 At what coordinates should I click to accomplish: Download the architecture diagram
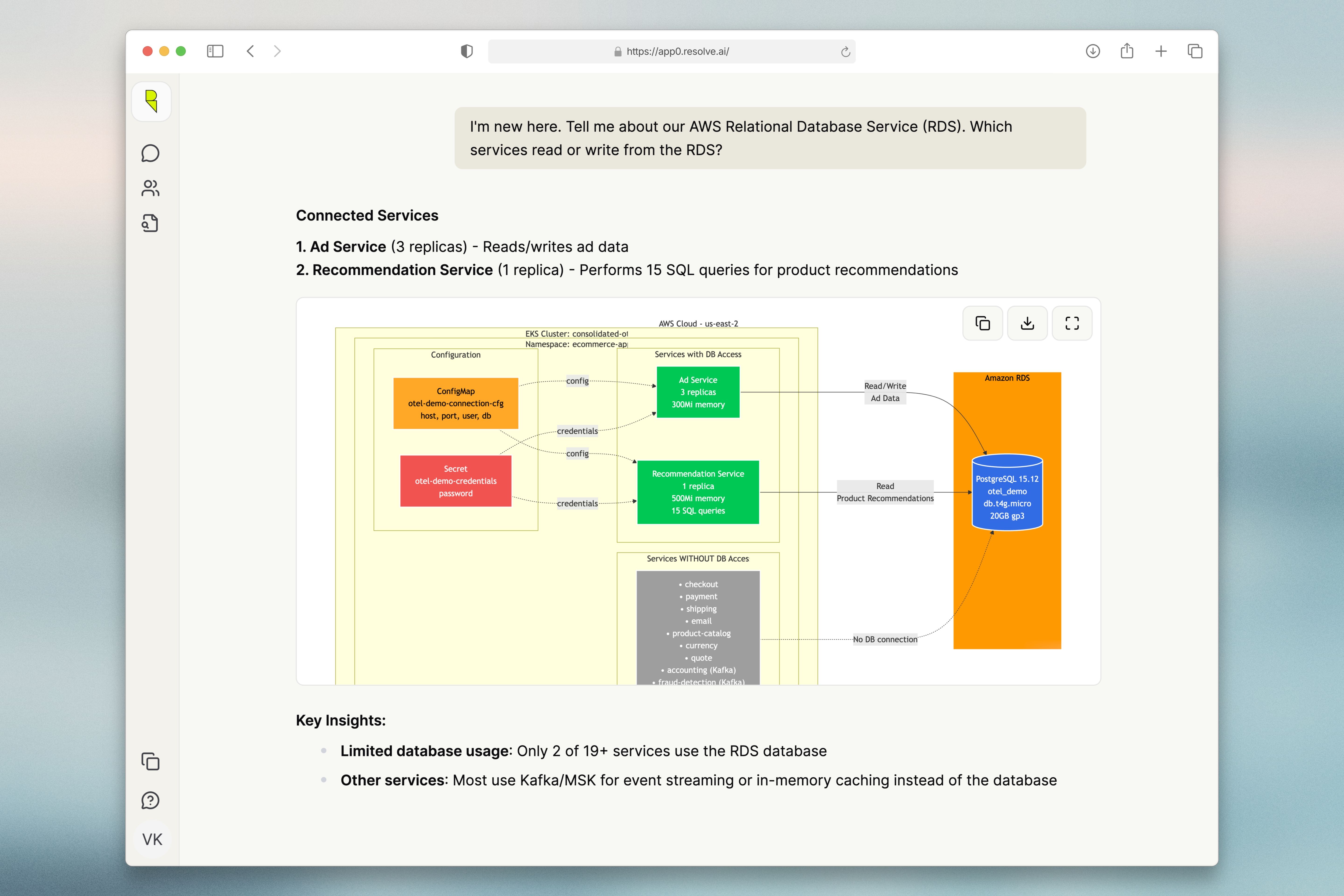1027,323
